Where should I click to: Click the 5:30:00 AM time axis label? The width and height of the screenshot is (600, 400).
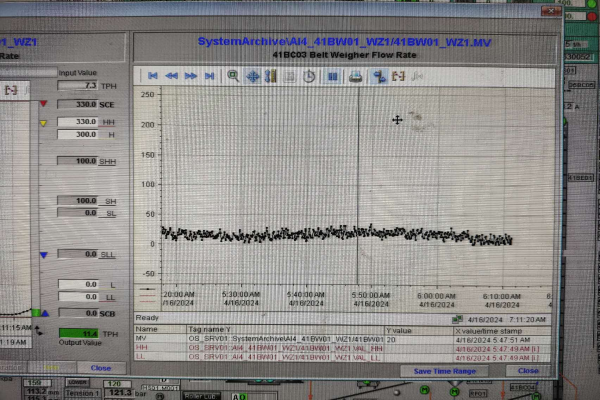(x=241, y=294)
